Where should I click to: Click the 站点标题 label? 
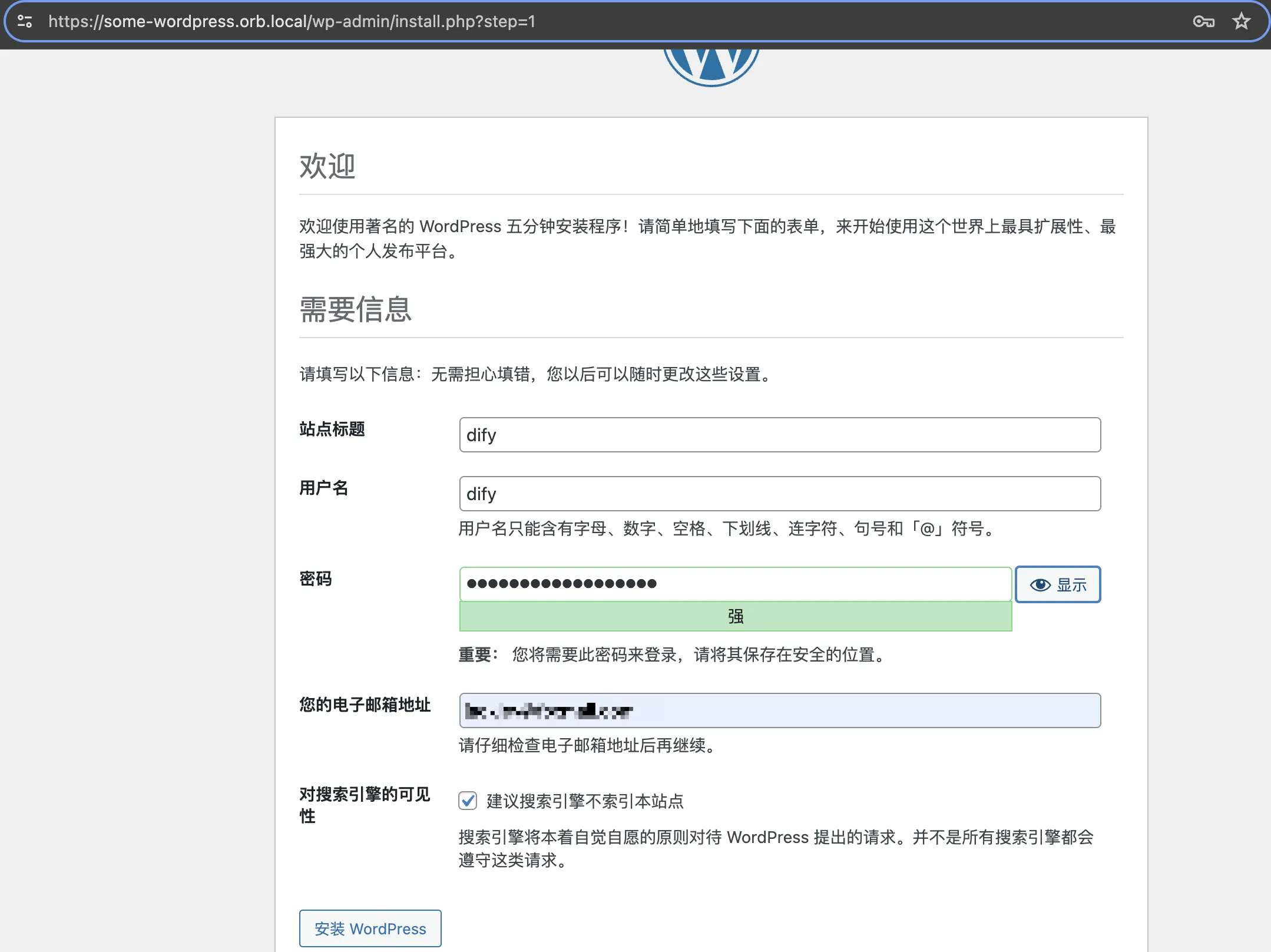[x=332, y=429]
